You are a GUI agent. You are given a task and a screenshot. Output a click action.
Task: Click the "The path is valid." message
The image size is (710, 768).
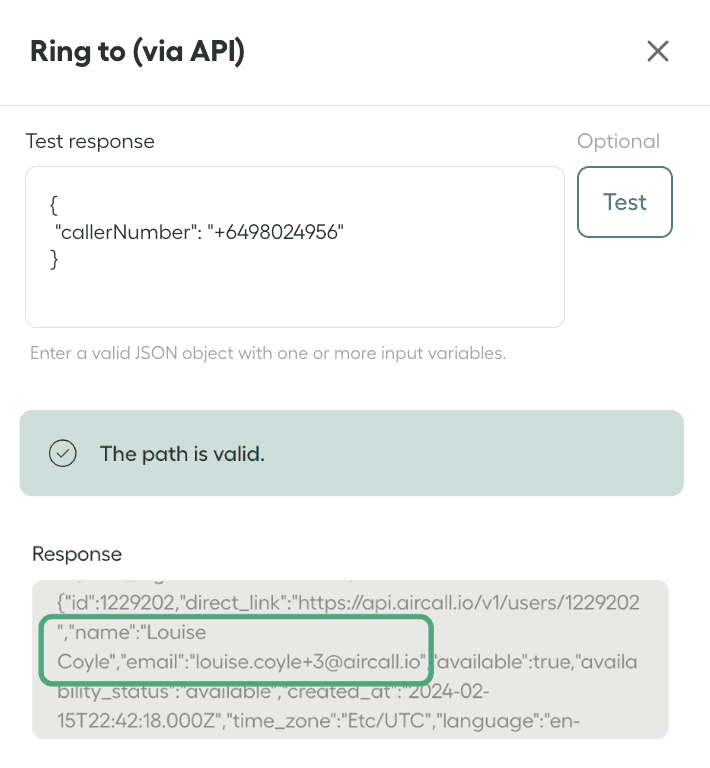coord(182,453)
